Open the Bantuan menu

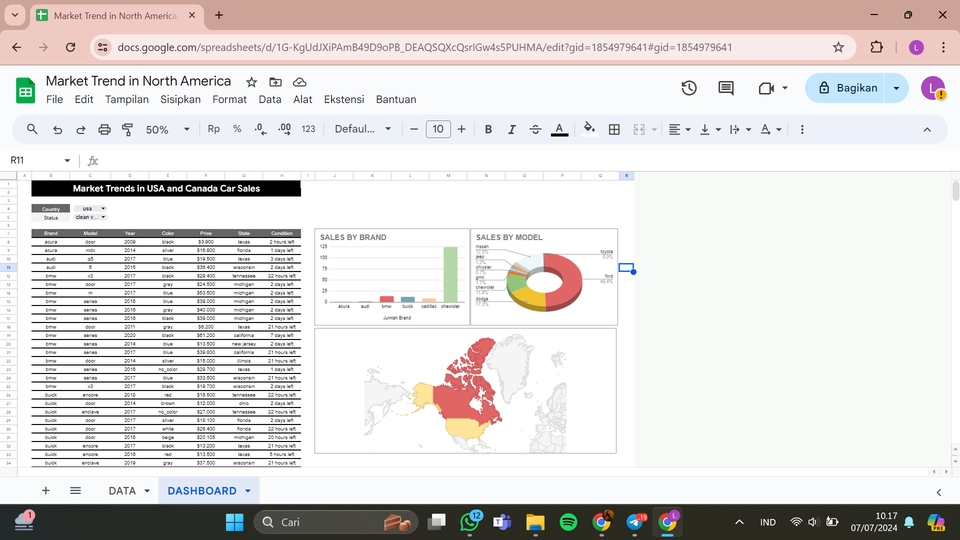(x=396, y=99)
